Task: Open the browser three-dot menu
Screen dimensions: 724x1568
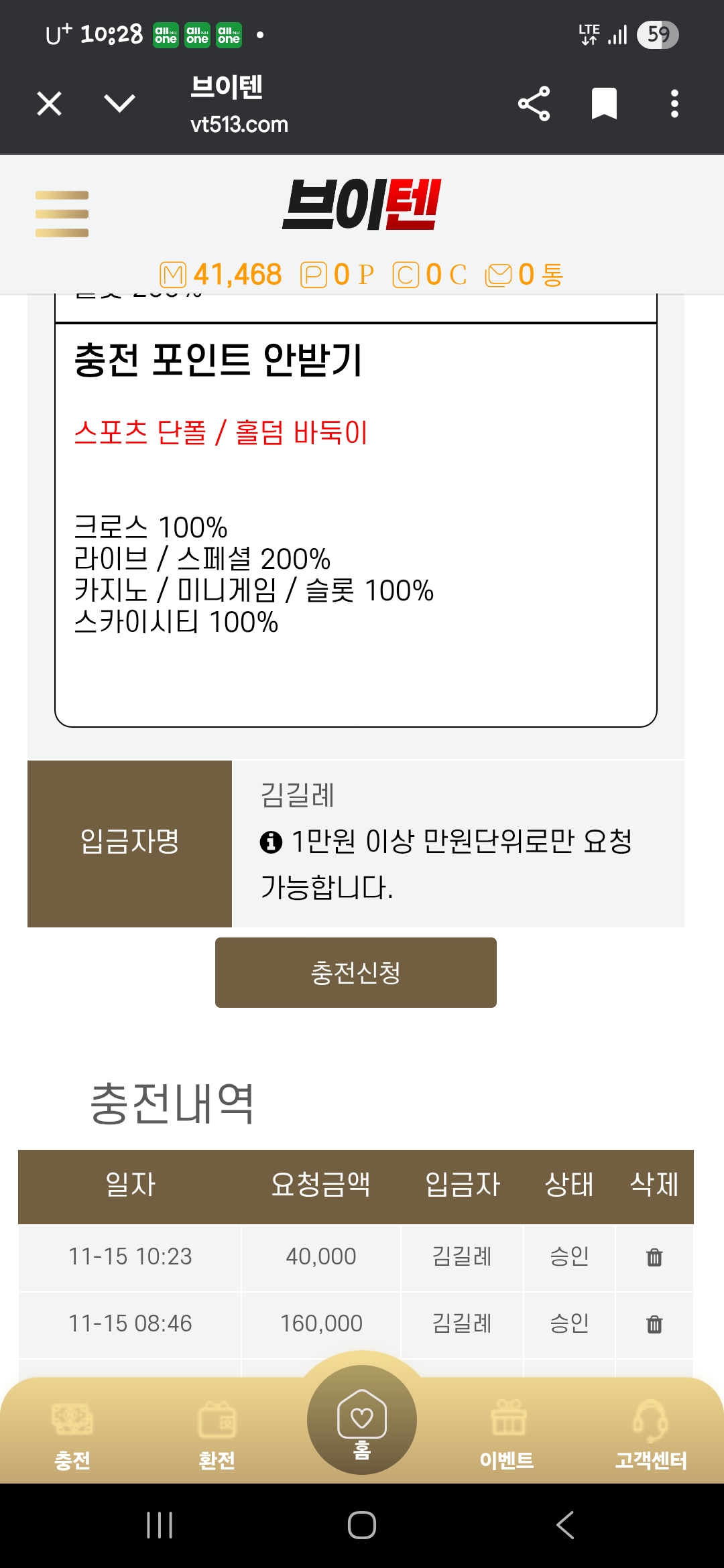Action: point(674,104)
